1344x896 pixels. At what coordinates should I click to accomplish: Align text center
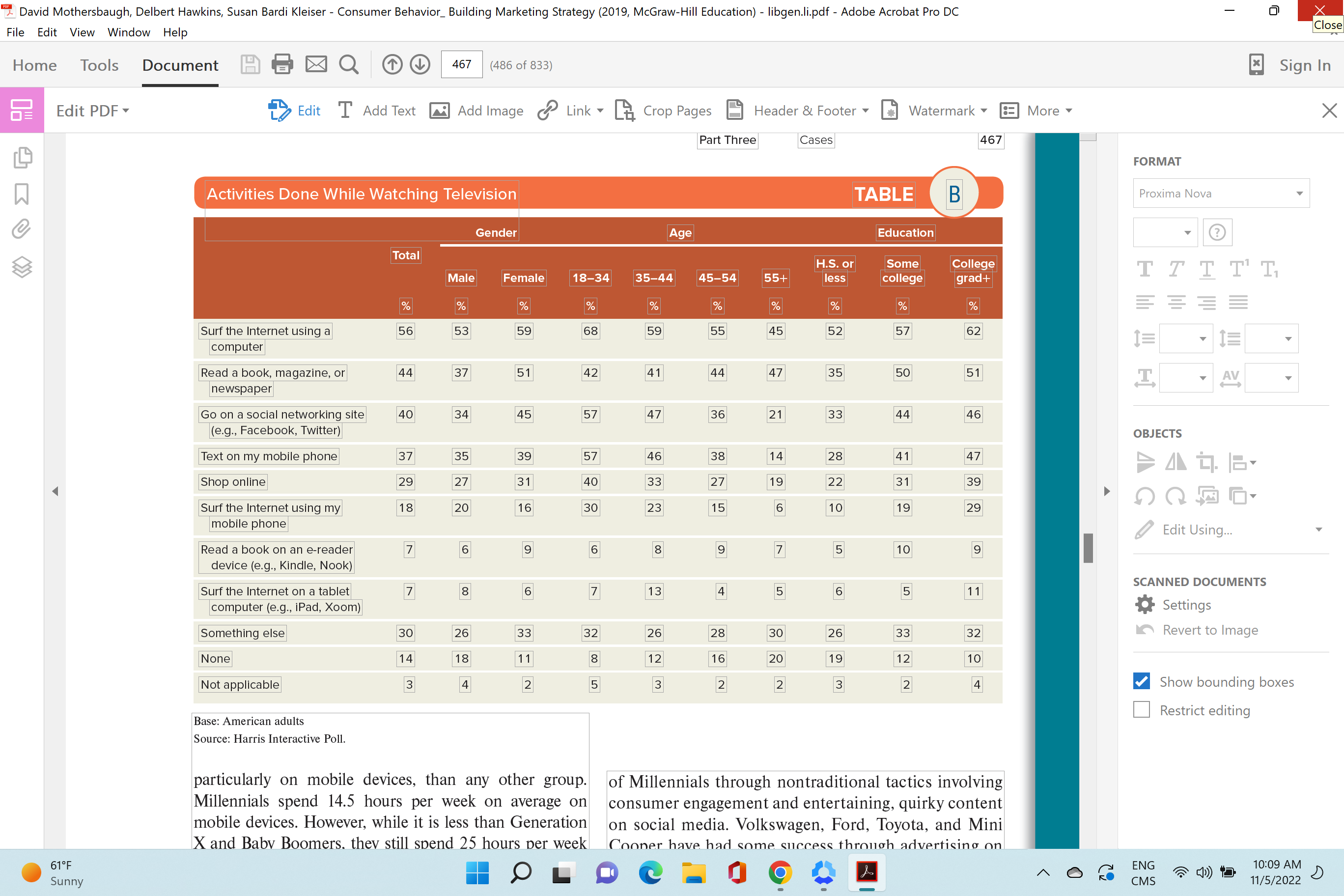1176,302
